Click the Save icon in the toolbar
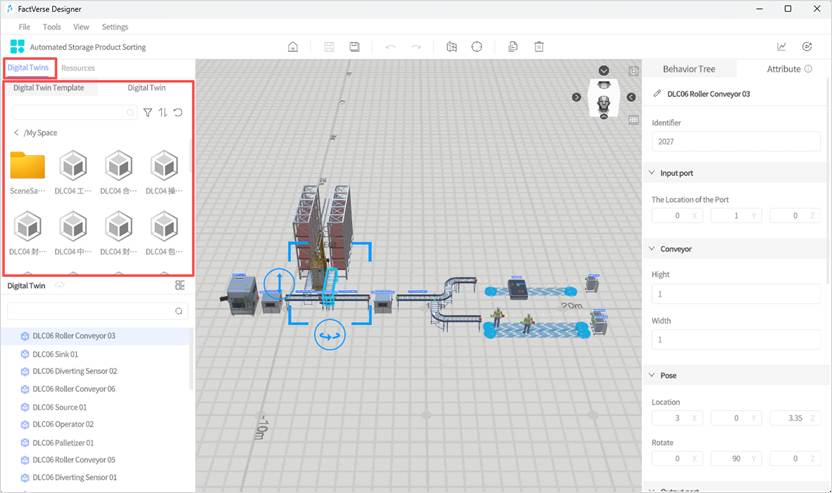 (x=354, y=46)
